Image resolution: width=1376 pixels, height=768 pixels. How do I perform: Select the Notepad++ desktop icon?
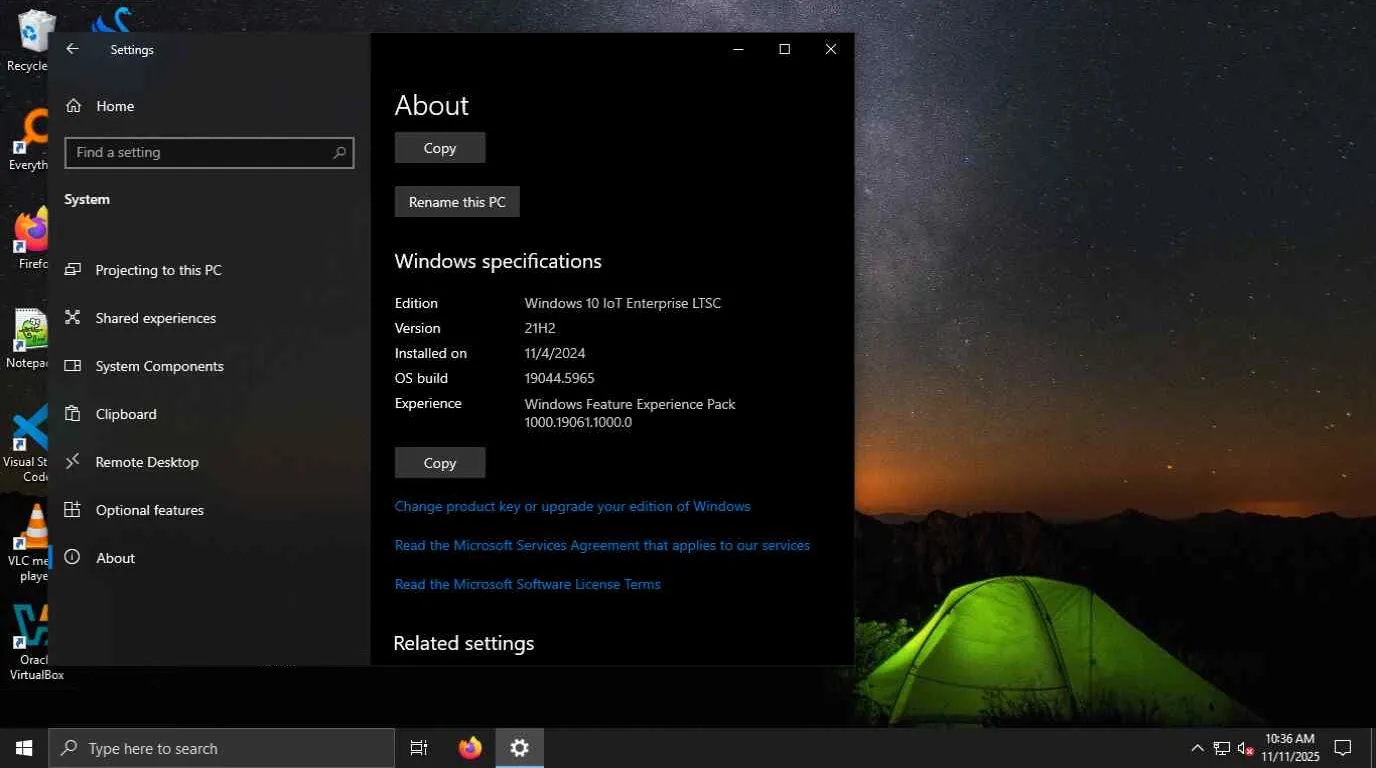click(28, 338)
